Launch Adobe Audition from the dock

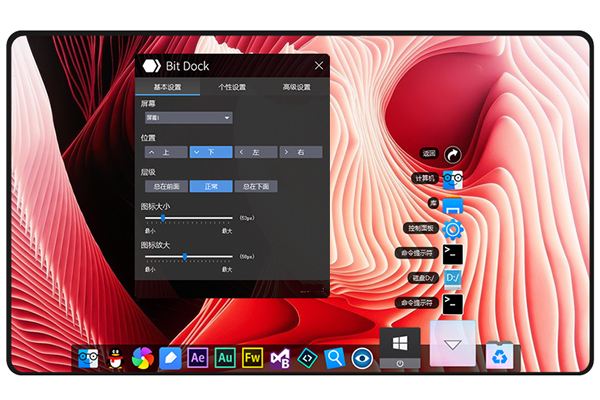[225, 357]
